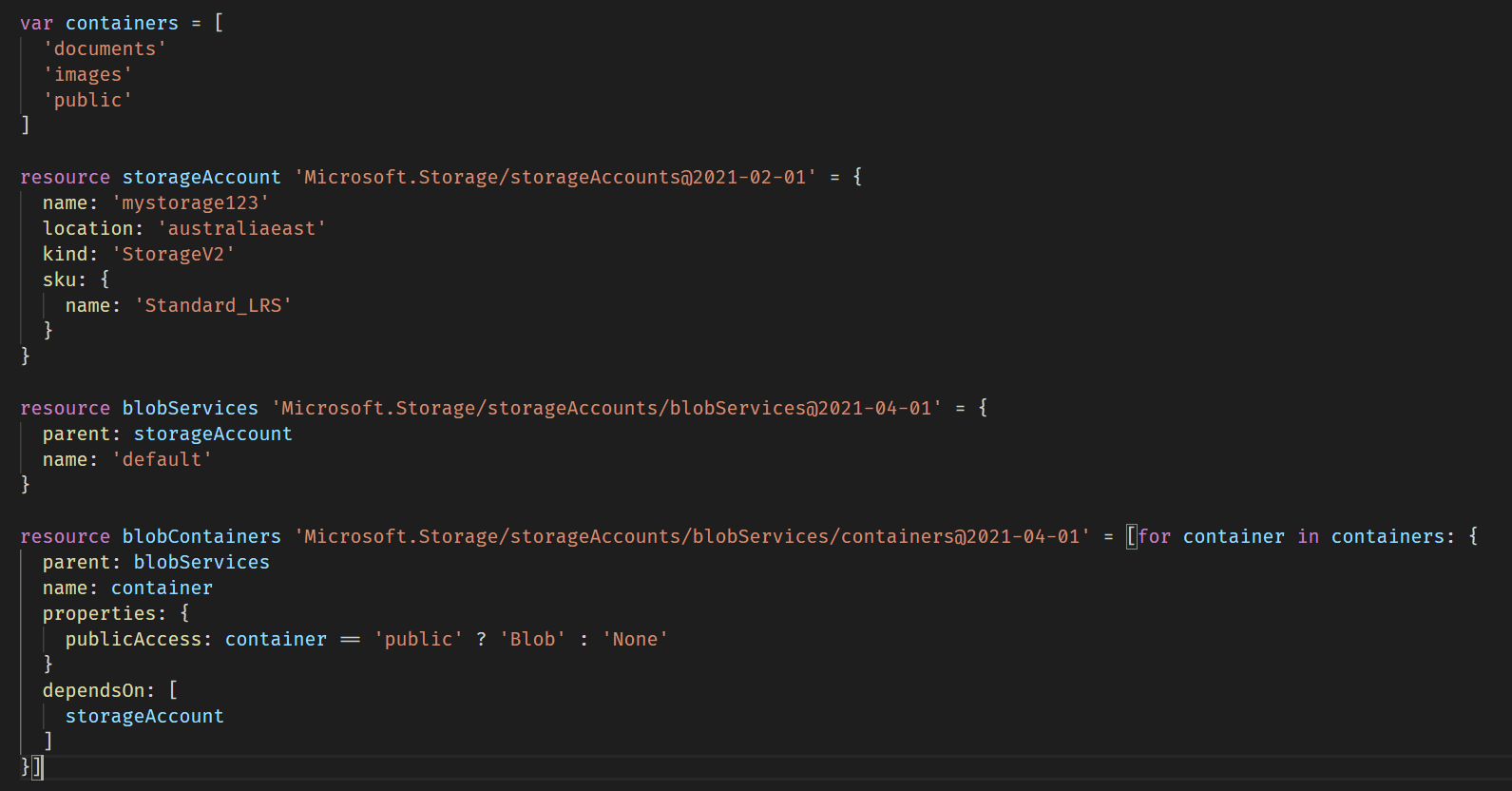Viewport: 1512px width, 791px height.
Task: Click the blobContainers resource symbol name
Action: 201,536
